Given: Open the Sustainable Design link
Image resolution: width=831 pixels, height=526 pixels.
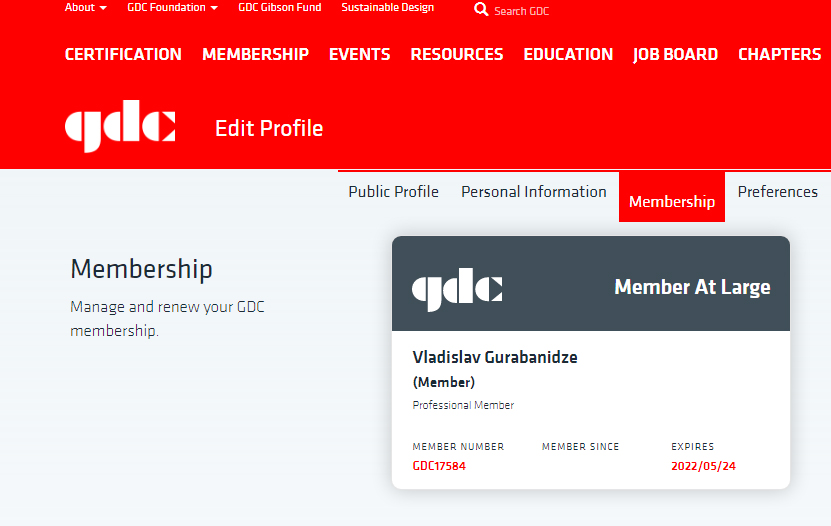Looking at the screenshot, I should tap(387, 7).
